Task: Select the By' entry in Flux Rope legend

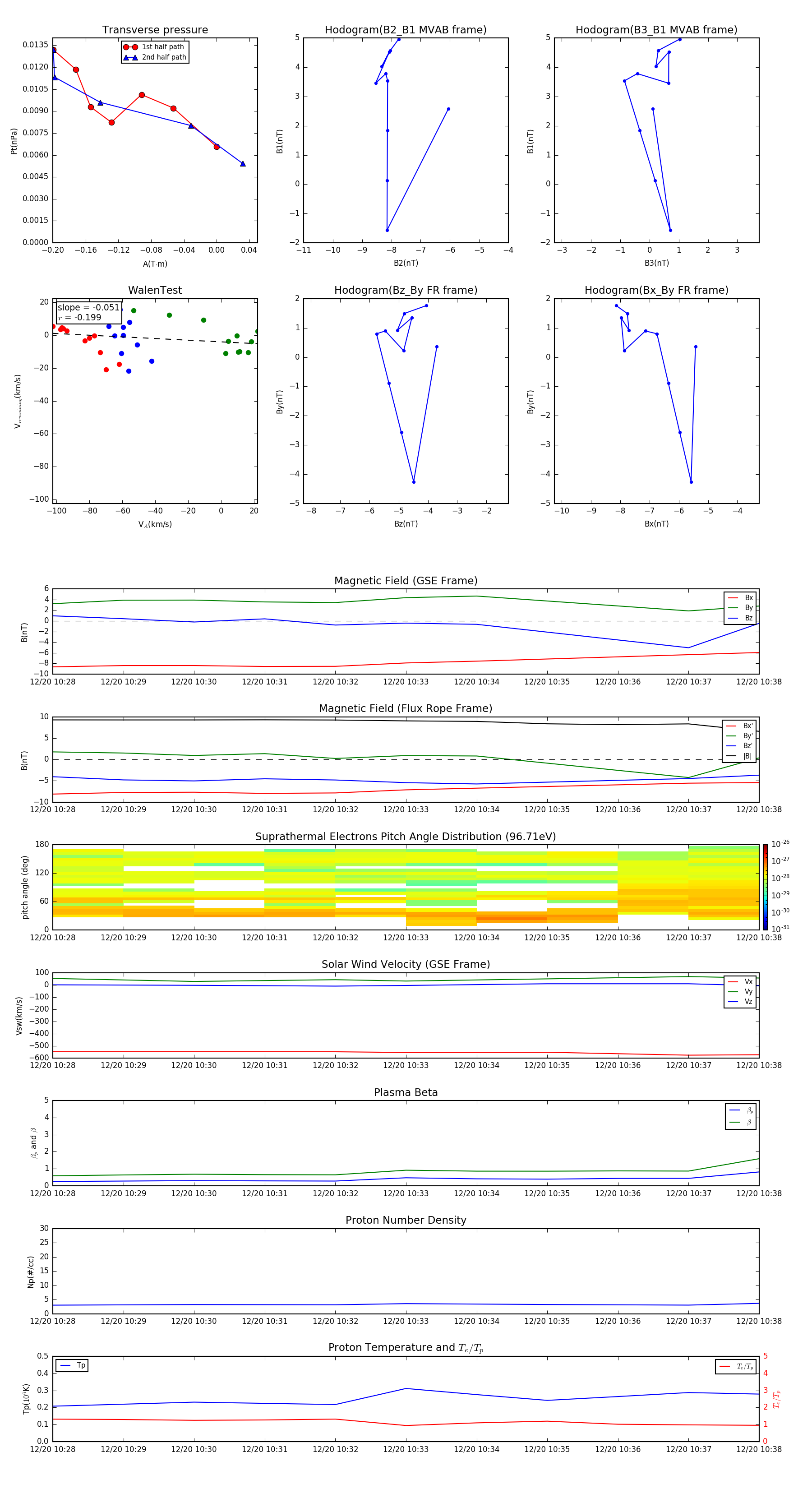Action: [x=739, y=736]
